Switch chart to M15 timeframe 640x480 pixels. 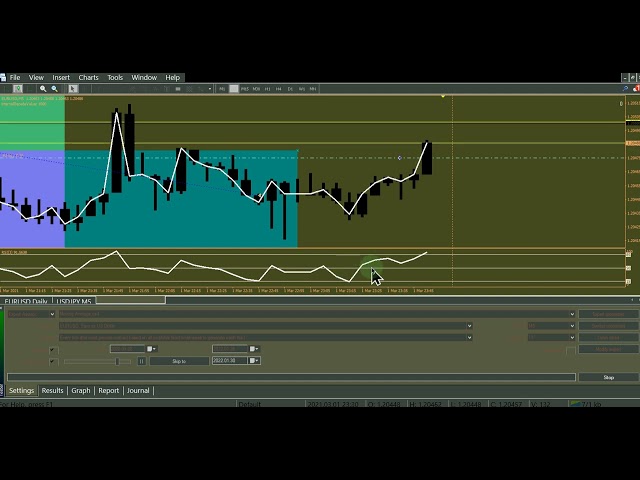pos(245,89)
